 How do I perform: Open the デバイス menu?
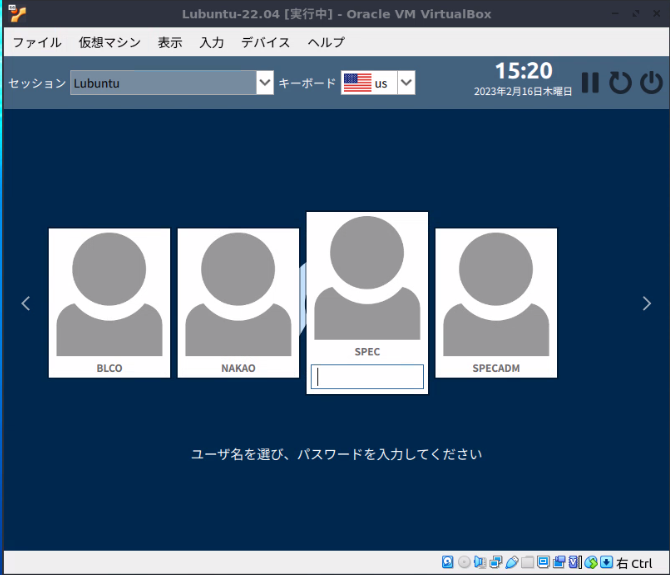(x=266, y=42)
